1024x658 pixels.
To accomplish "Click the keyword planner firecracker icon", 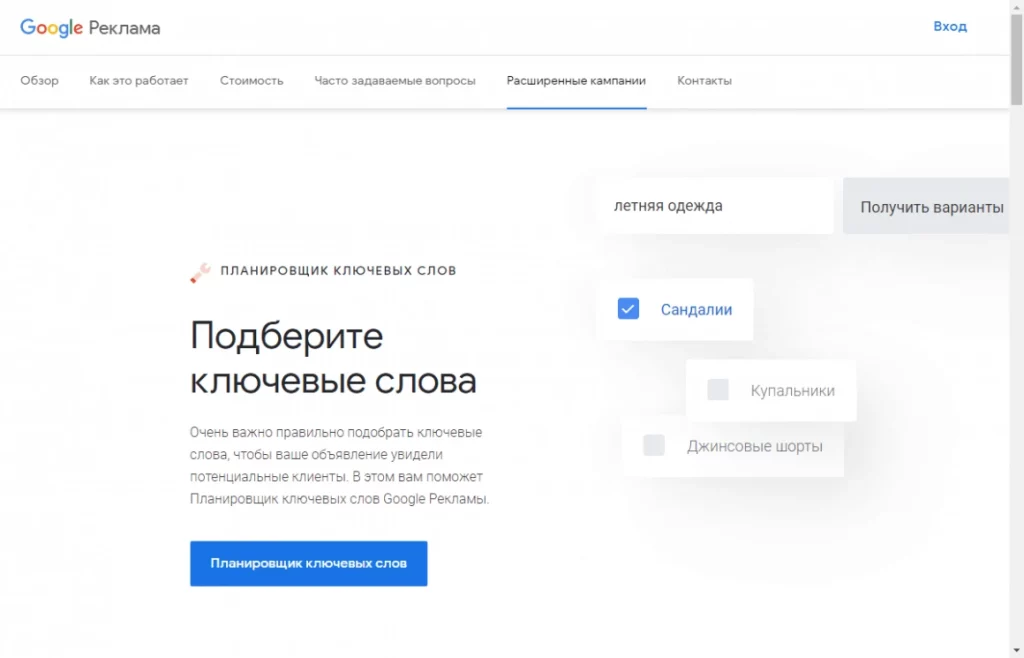I will click(x=198, y=270).
